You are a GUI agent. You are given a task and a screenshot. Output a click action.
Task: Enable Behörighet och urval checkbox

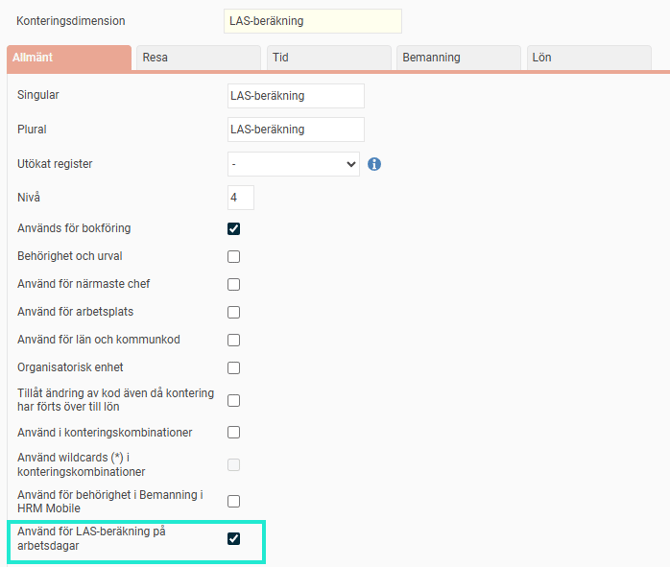[234, 256]
